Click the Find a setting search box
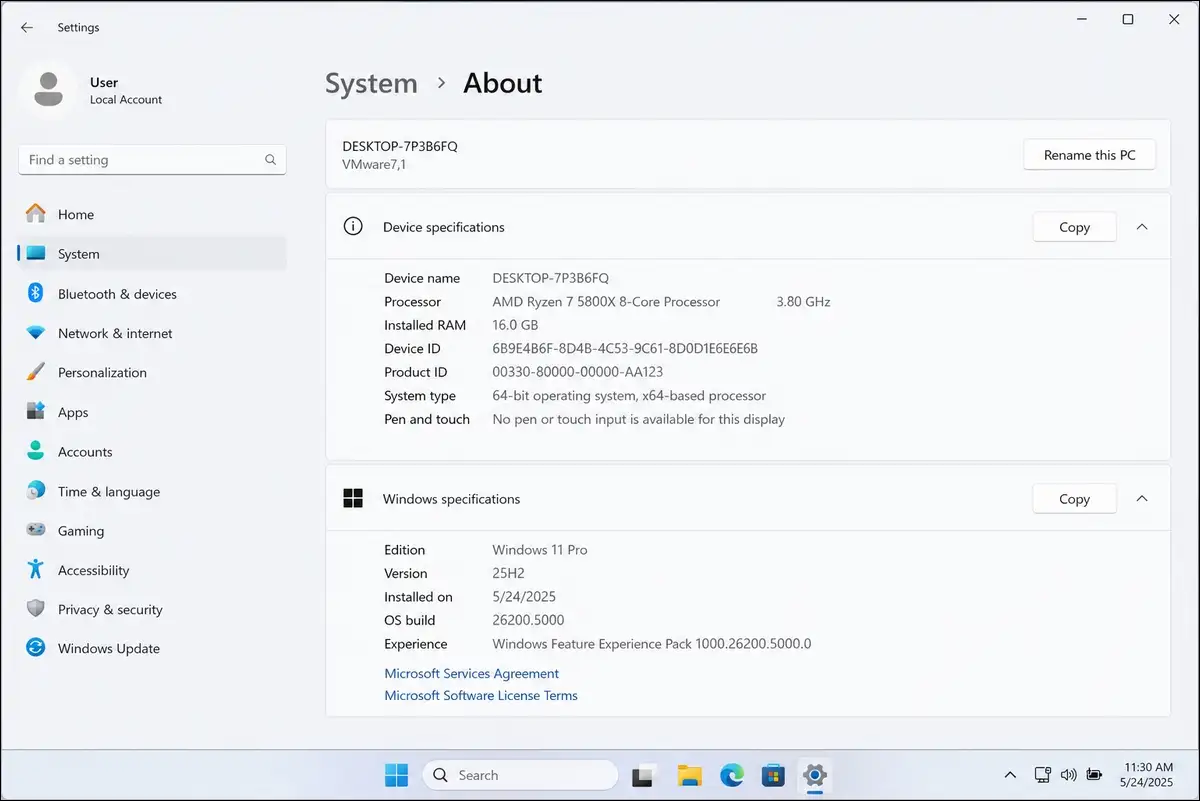This screenshot has height=801, width=1200. (x=152, y=160)
